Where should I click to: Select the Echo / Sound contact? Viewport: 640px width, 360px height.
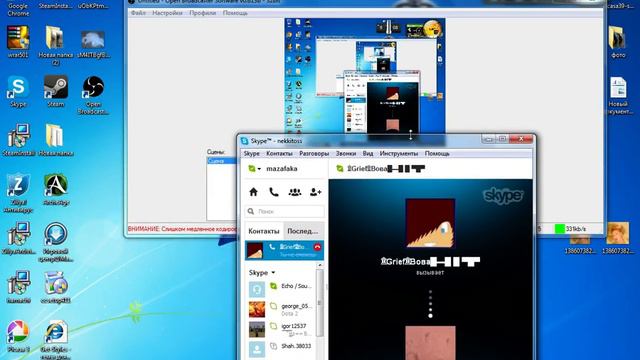click(281, 289)
